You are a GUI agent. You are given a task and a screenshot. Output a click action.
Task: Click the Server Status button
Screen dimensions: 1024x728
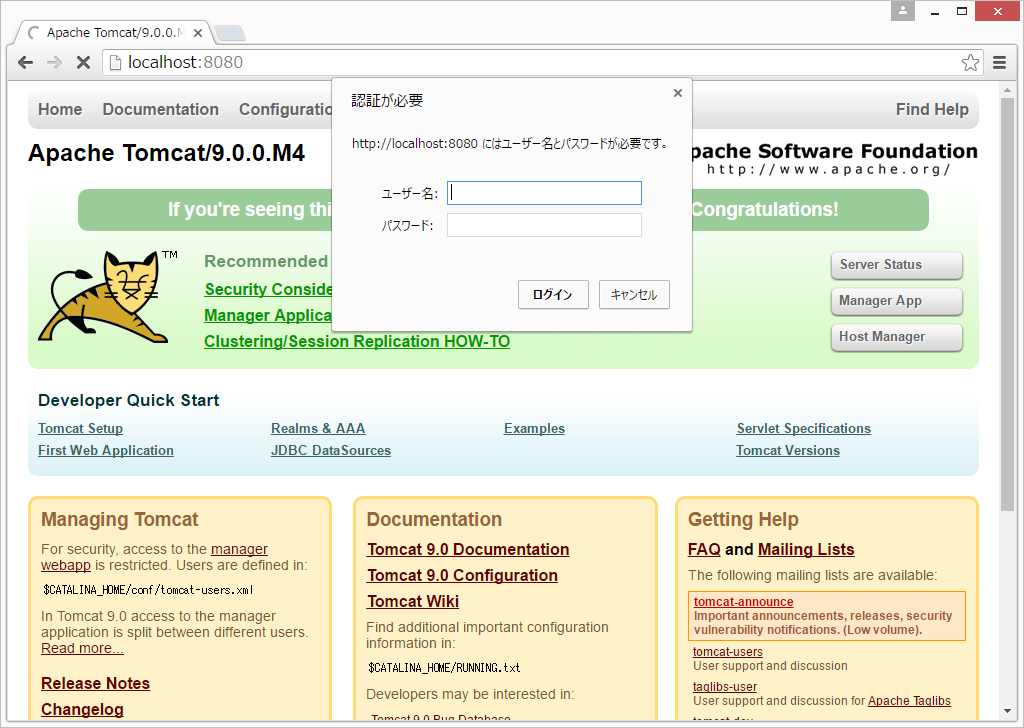click(x=896, y=265)
